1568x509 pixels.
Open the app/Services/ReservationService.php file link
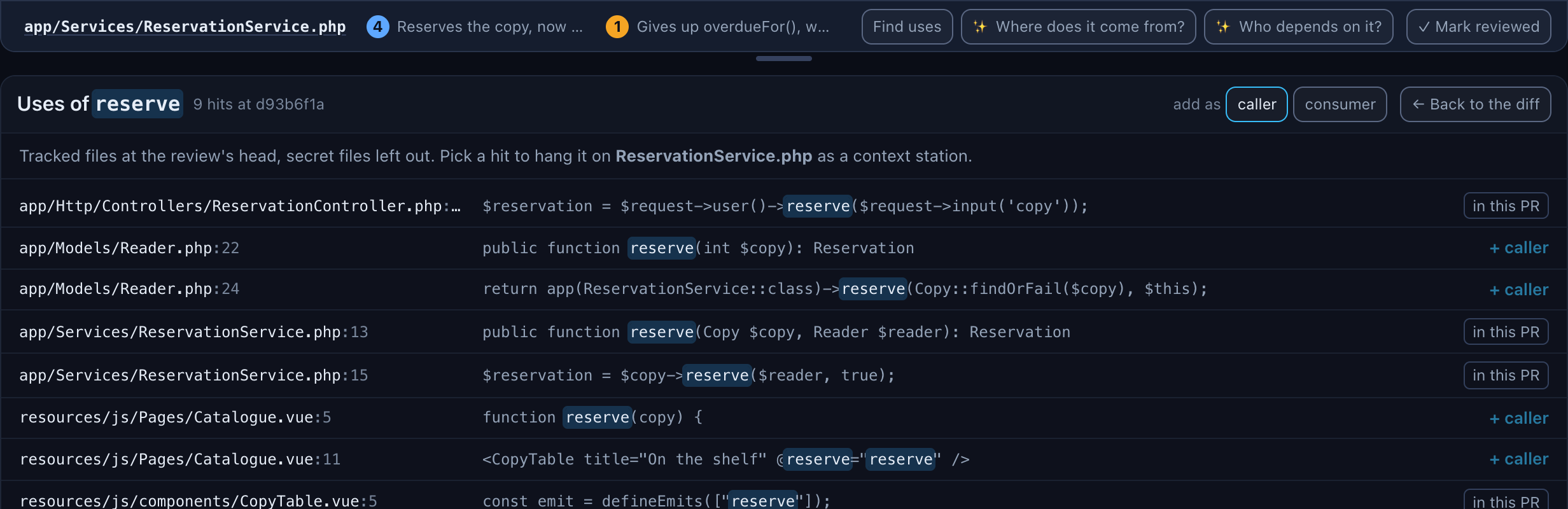185,27
